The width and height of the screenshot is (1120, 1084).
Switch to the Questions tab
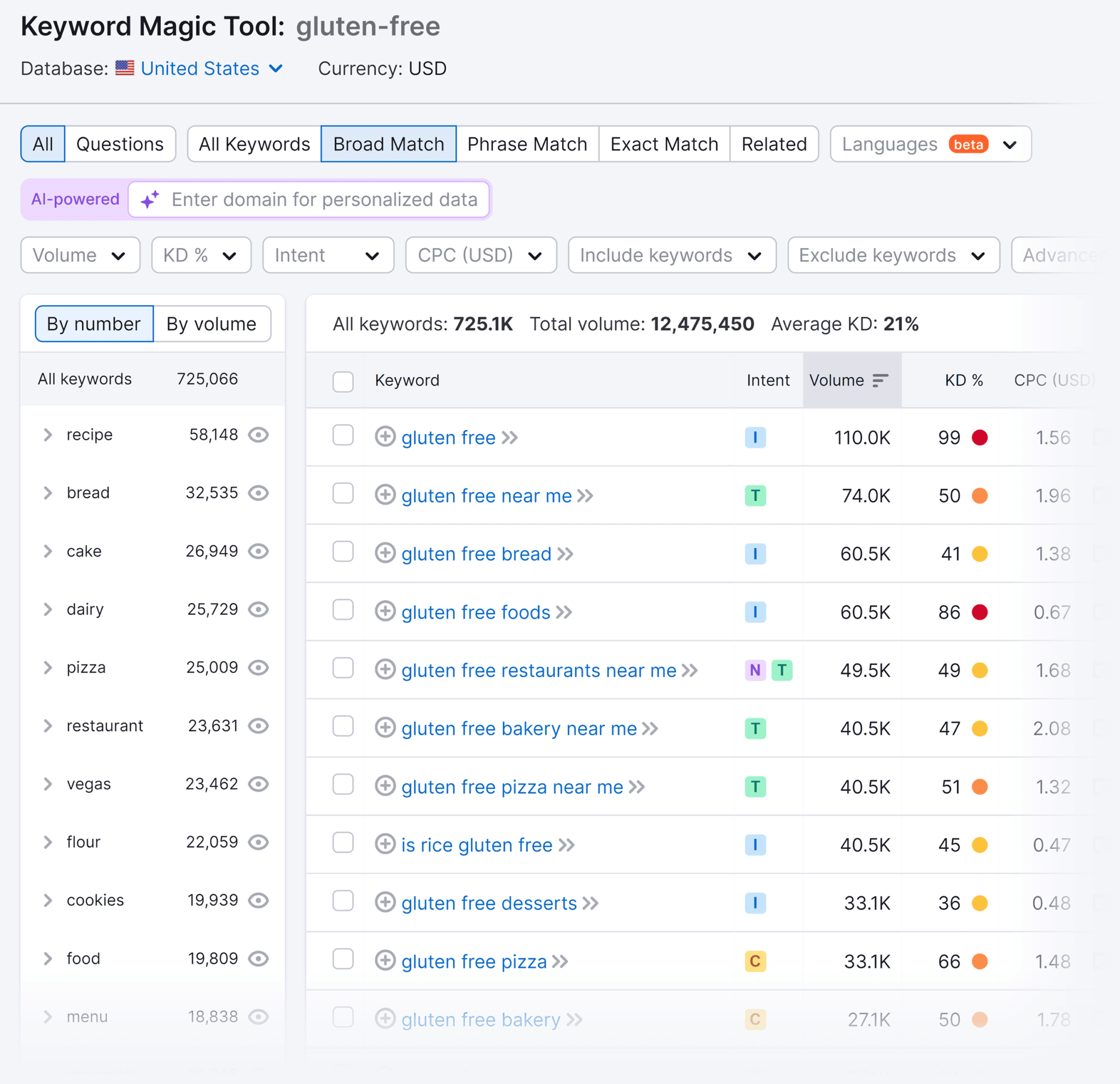coord(120,143)
